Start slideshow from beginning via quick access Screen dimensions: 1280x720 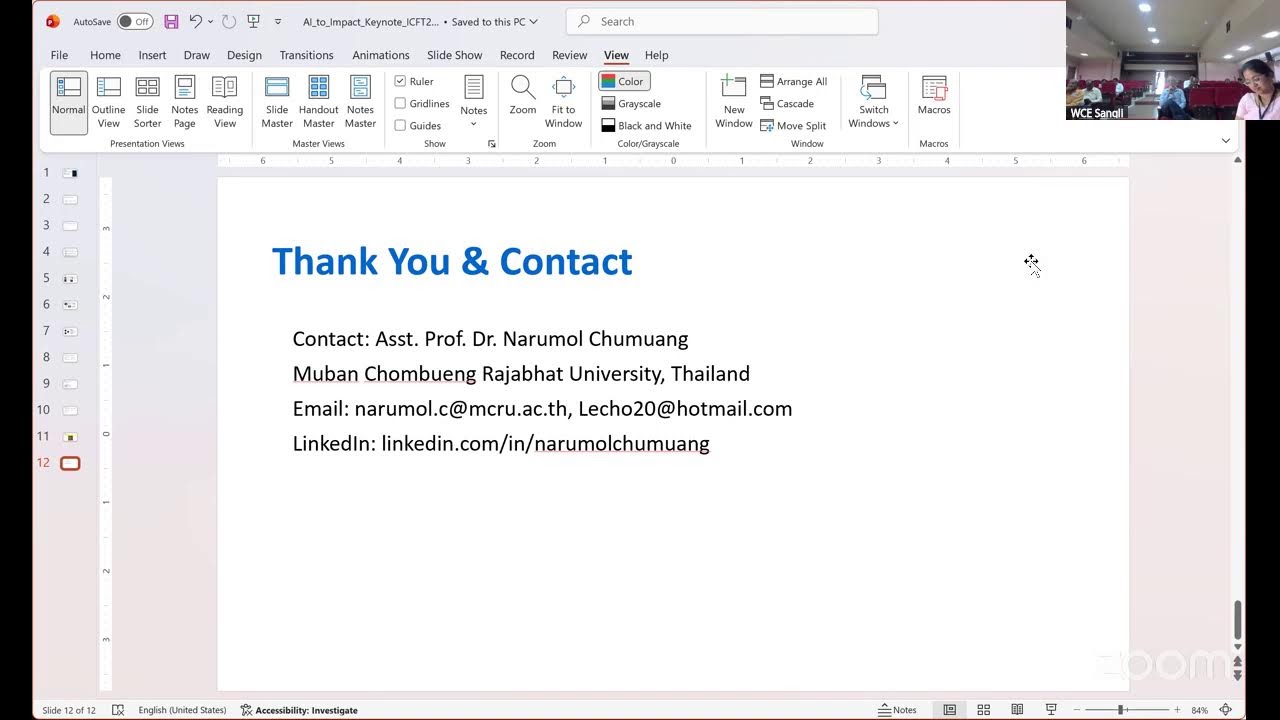[254, 21]
